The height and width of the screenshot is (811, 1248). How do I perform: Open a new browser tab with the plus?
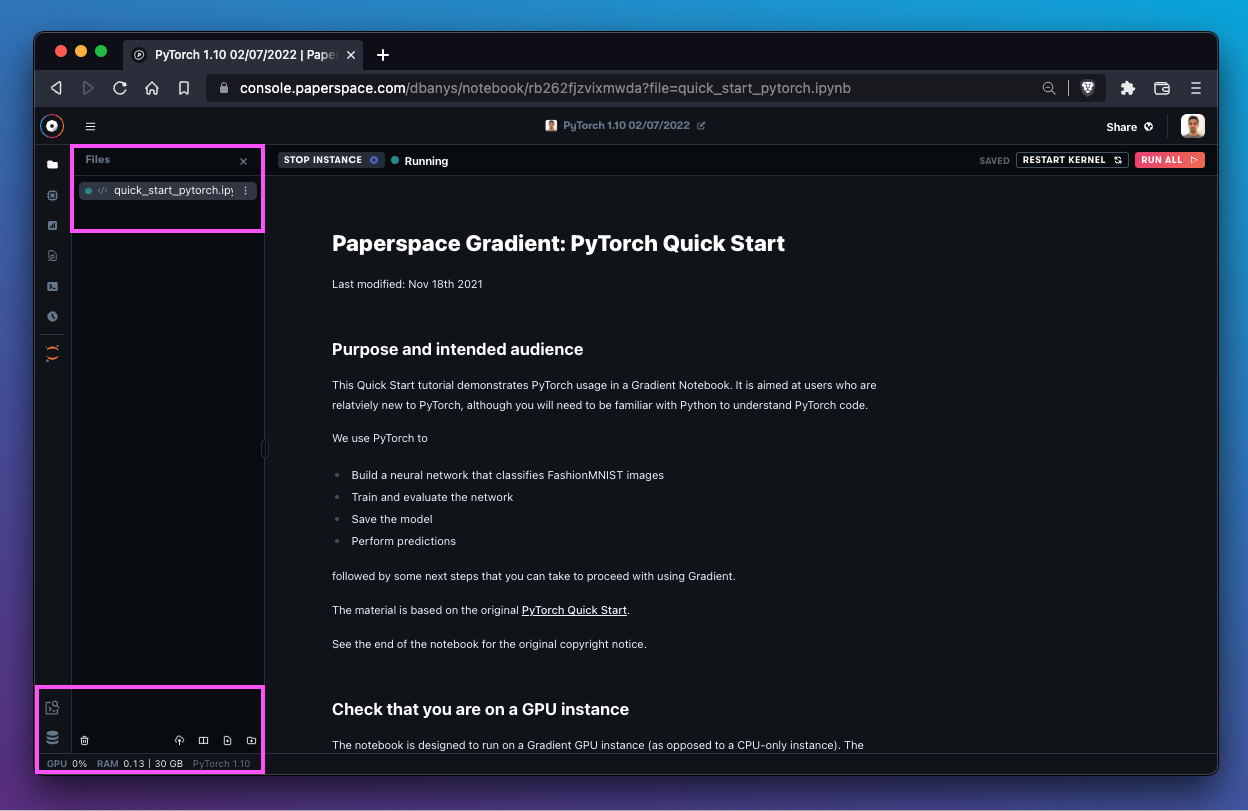(x=383, y=55)
